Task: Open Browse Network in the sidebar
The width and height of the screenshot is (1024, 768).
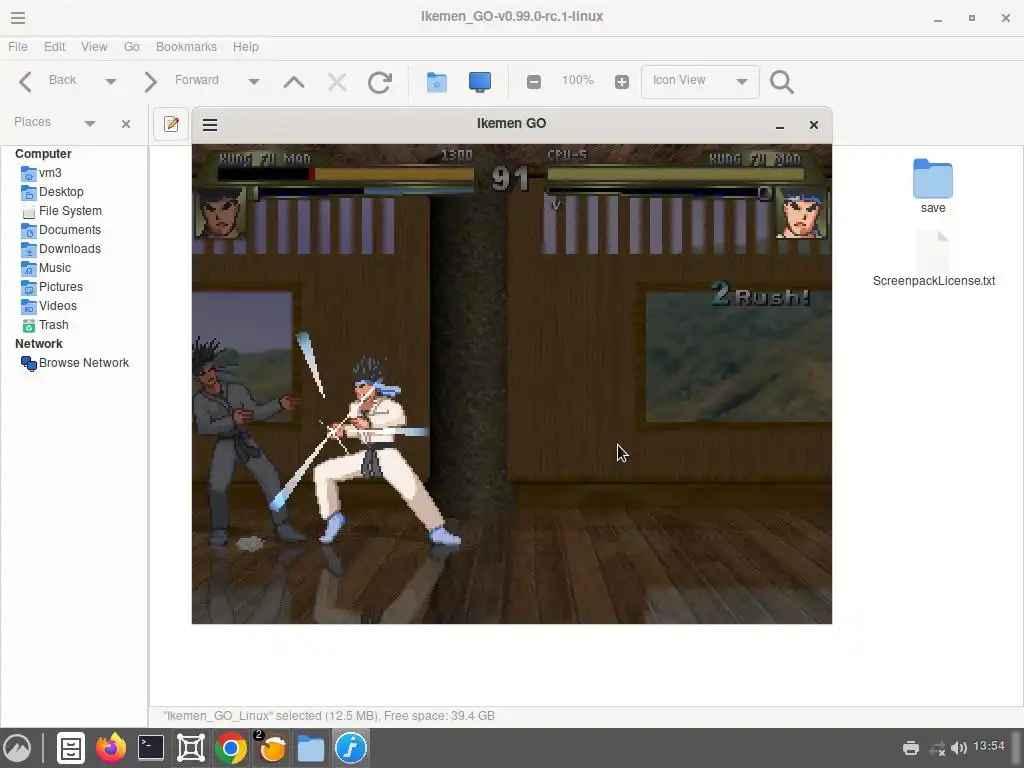Action: (74, 363)
